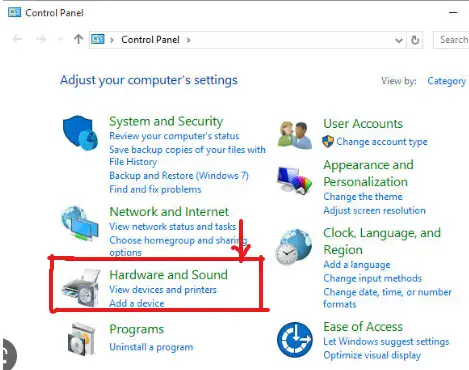Open the System and Security shield icon
Image resolution: width=469 pixels, height=370 pixels.
[80, 133]
